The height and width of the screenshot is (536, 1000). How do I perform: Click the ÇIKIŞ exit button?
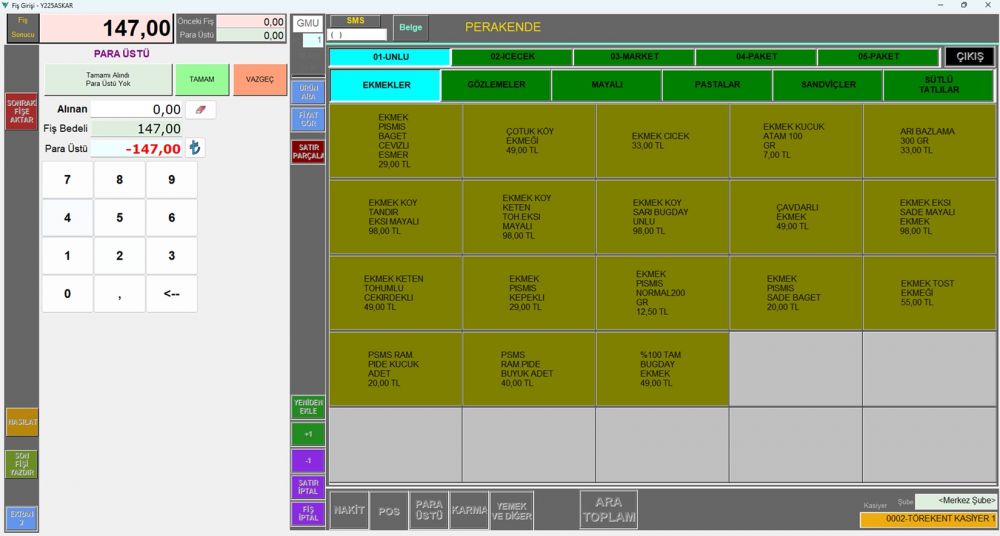tap(969, 57)
